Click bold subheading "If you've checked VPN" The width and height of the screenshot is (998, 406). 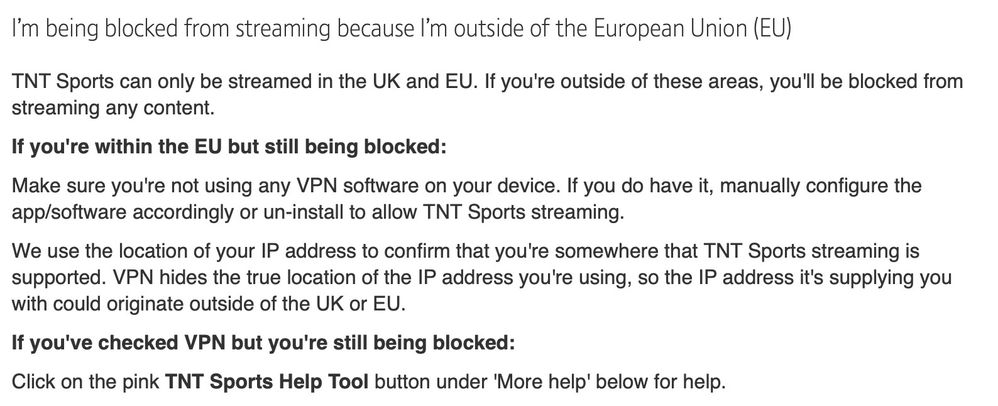[262, 344]
